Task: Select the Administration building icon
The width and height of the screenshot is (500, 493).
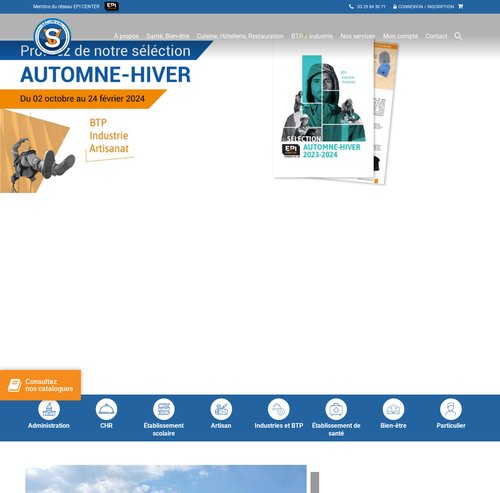Action: pos(49,409)
